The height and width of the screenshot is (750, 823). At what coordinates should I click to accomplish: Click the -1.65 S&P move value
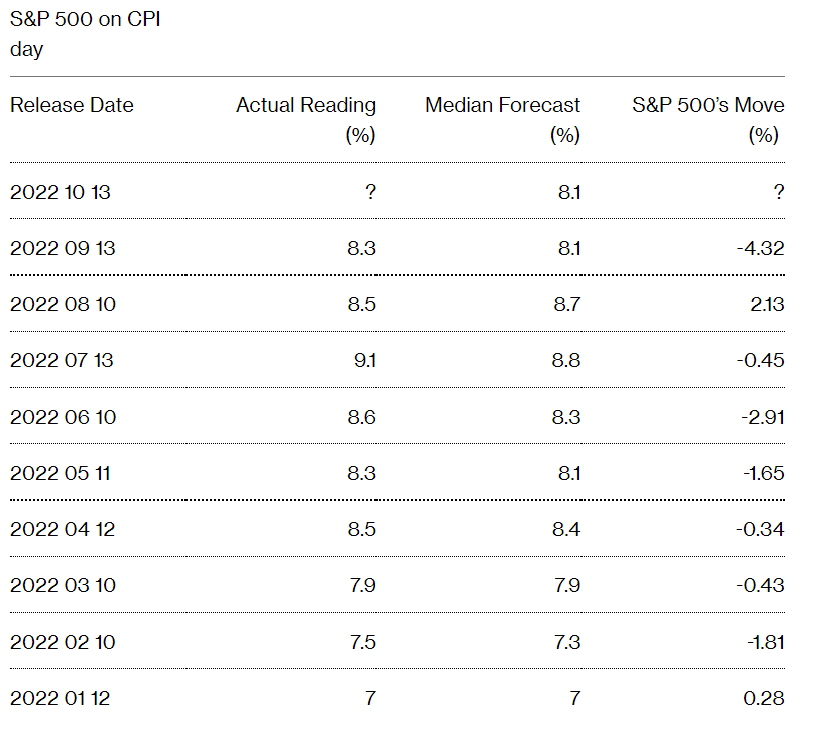(x=763, y=473)
